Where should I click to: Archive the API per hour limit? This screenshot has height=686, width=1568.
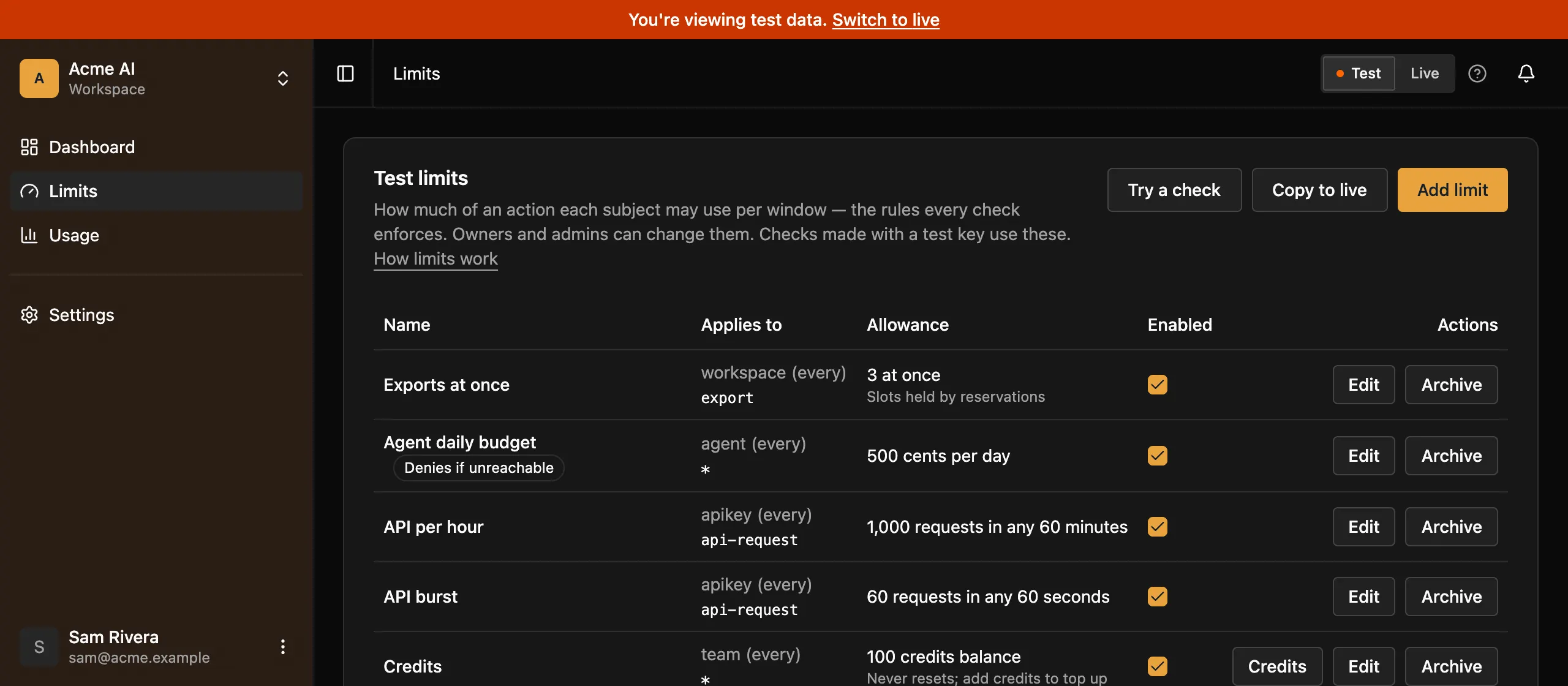1452,527
